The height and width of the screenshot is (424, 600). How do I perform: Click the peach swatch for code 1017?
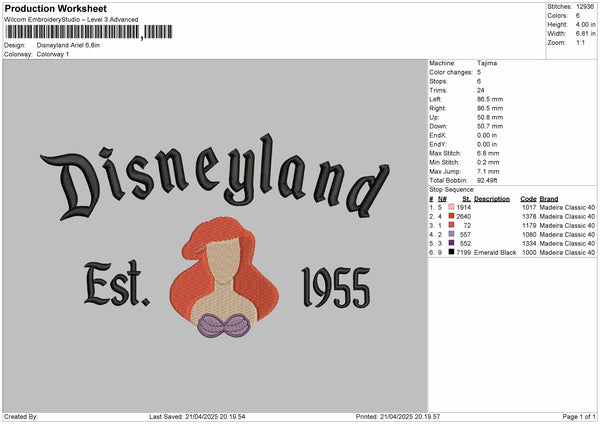451,207
